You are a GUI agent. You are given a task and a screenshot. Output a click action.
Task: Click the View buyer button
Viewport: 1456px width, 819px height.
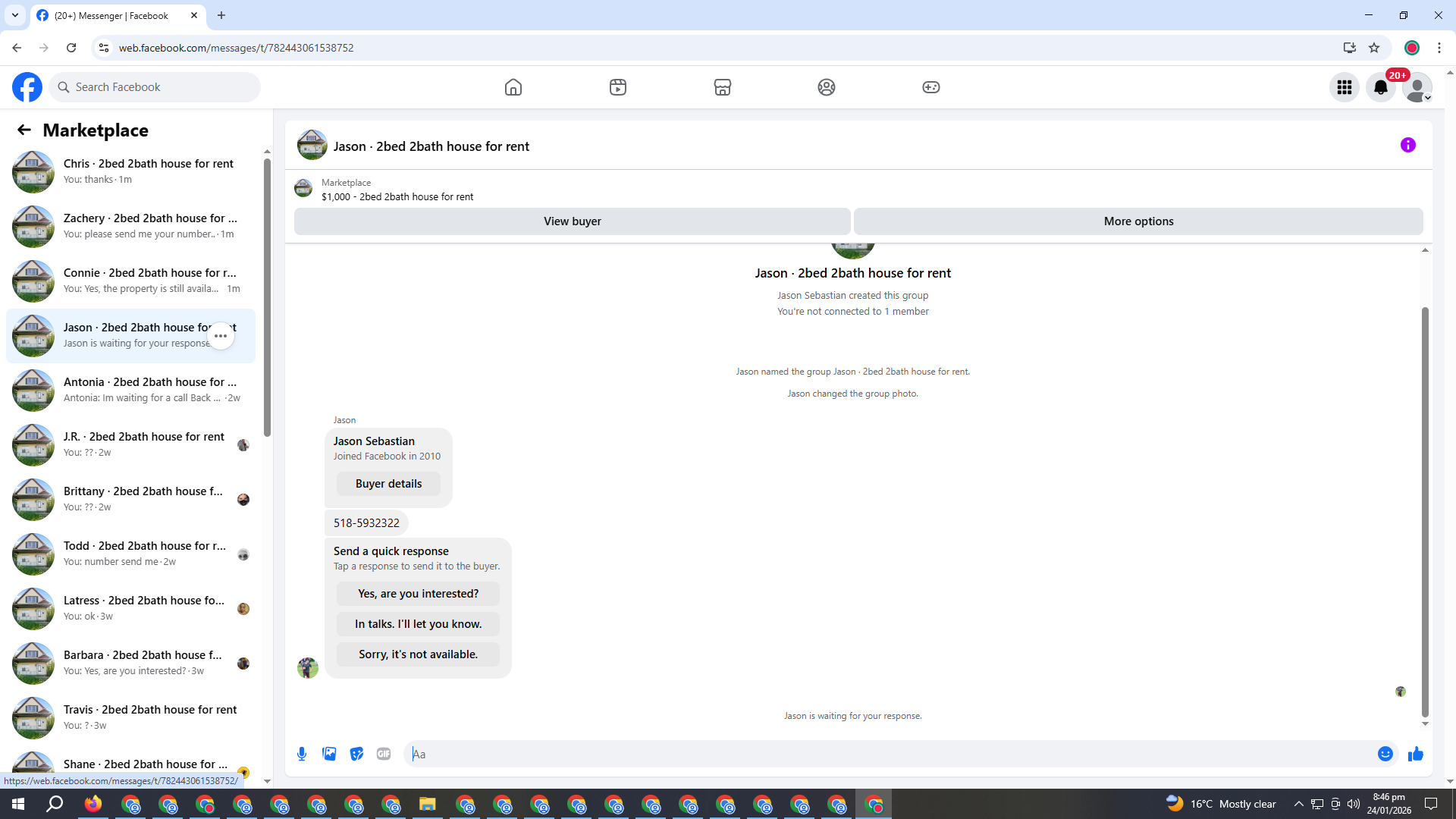click(x=572, y=221)
